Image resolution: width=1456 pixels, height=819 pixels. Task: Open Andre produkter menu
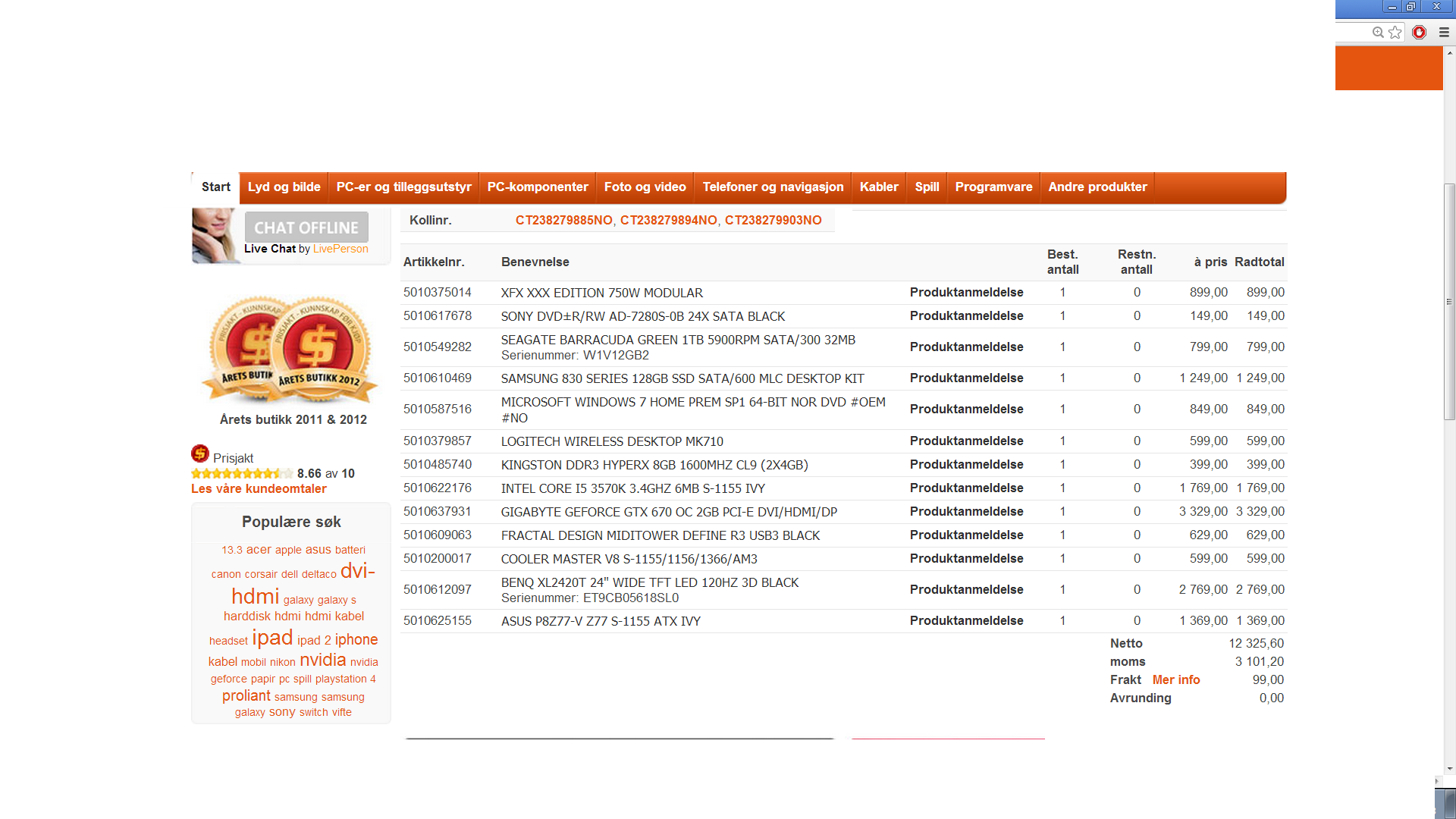1097,187
